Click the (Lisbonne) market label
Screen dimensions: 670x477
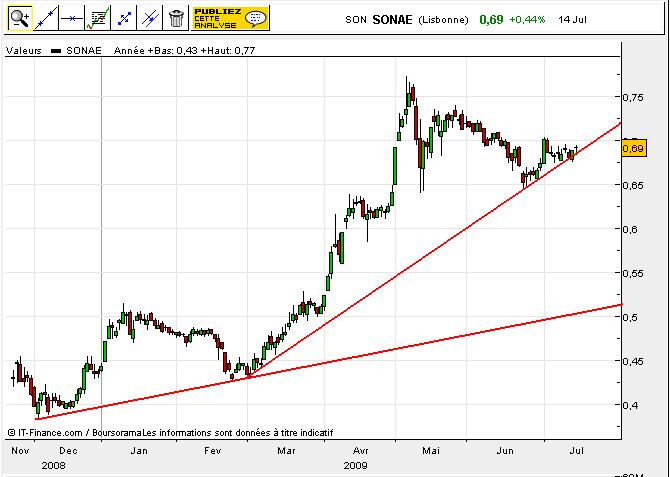[x=443, y=20]
